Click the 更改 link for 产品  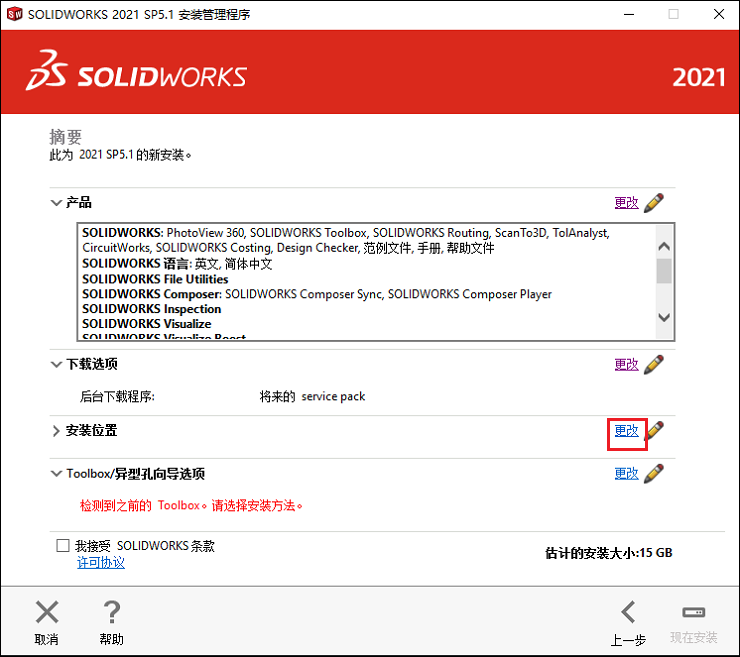[626, 203]
